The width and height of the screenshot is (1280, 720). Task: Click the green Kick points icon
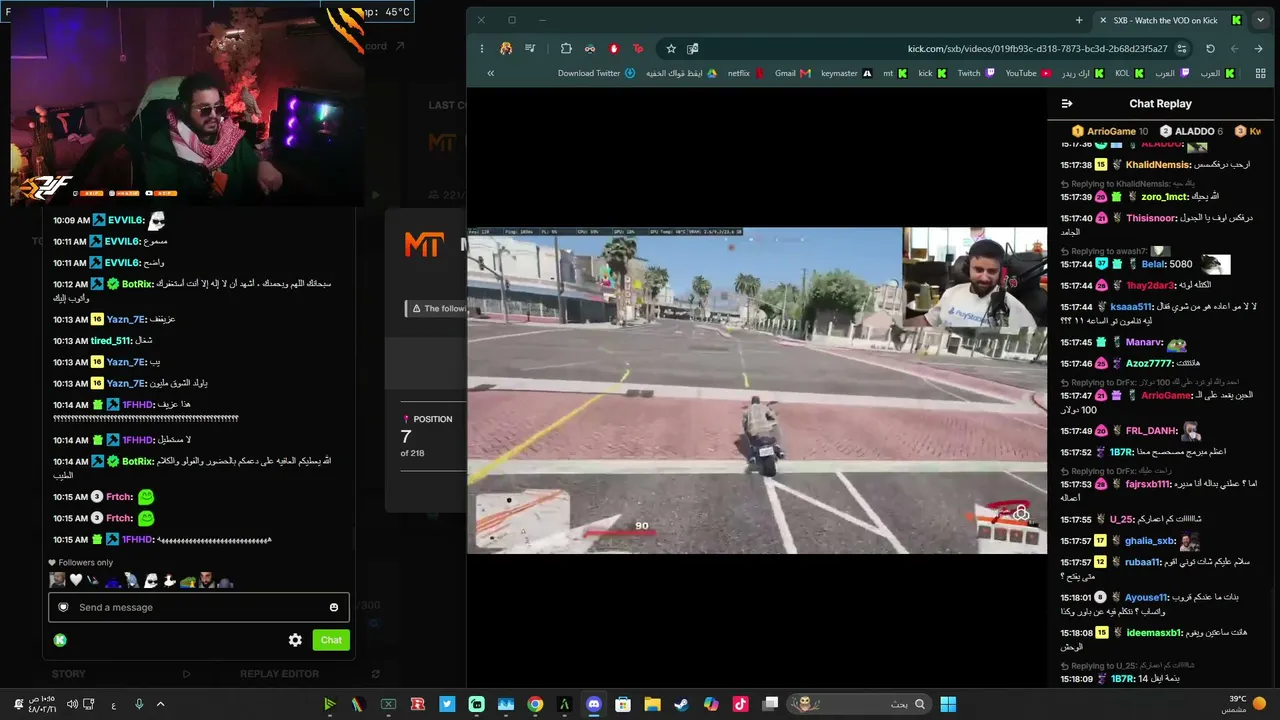(x=60, y=640)
